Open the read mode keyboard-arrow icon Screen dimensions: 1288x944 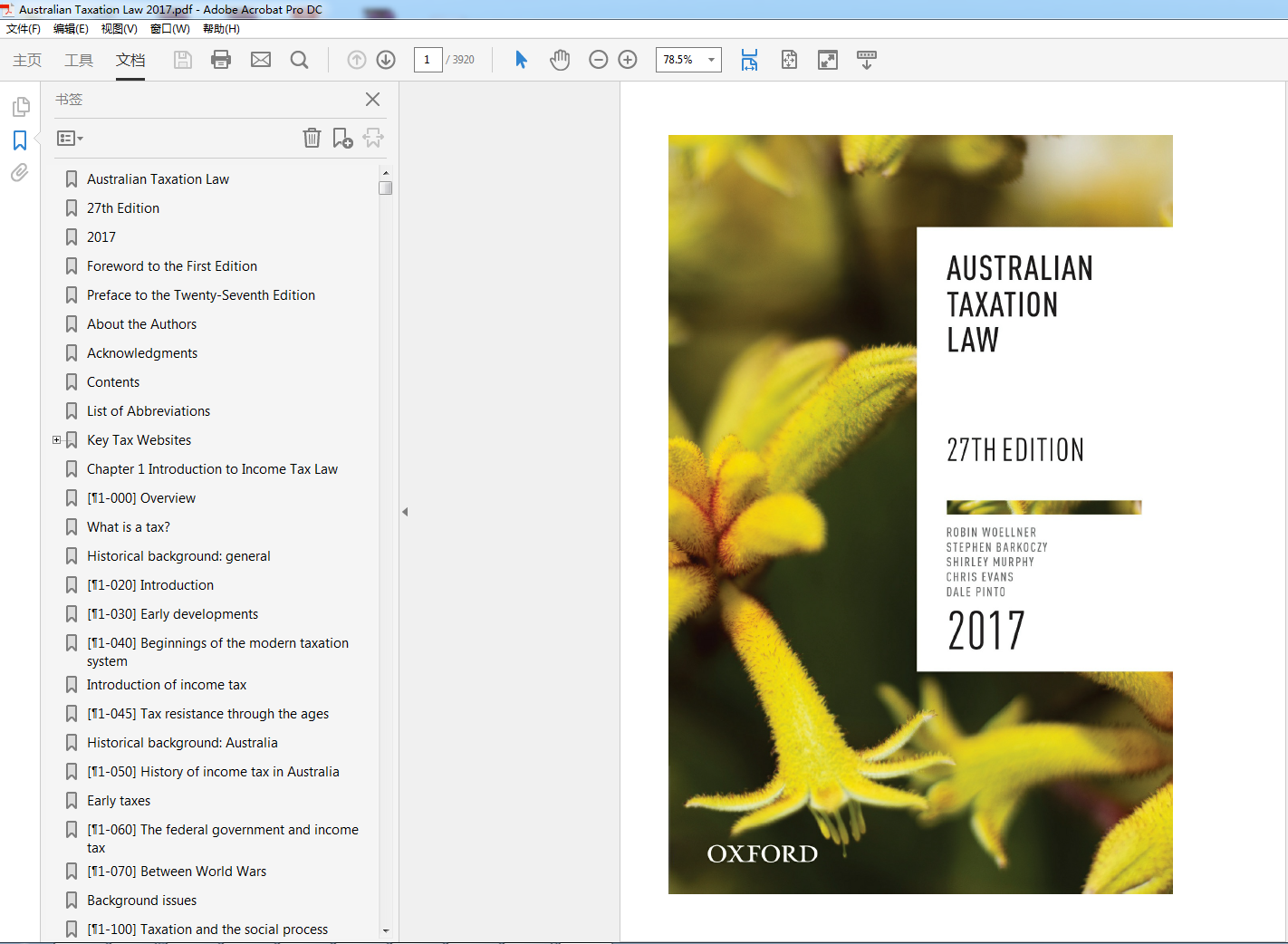tap(867, 60)
